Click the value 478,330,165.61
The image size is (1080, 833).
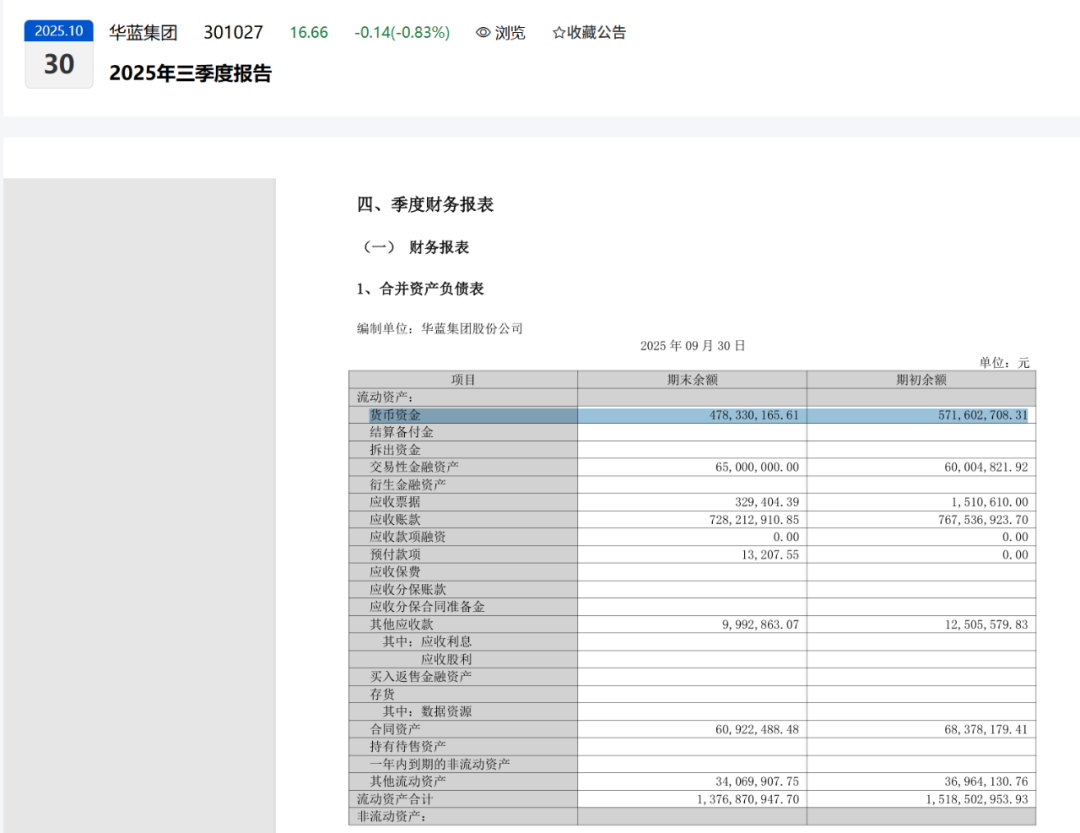tap(754, 415)
